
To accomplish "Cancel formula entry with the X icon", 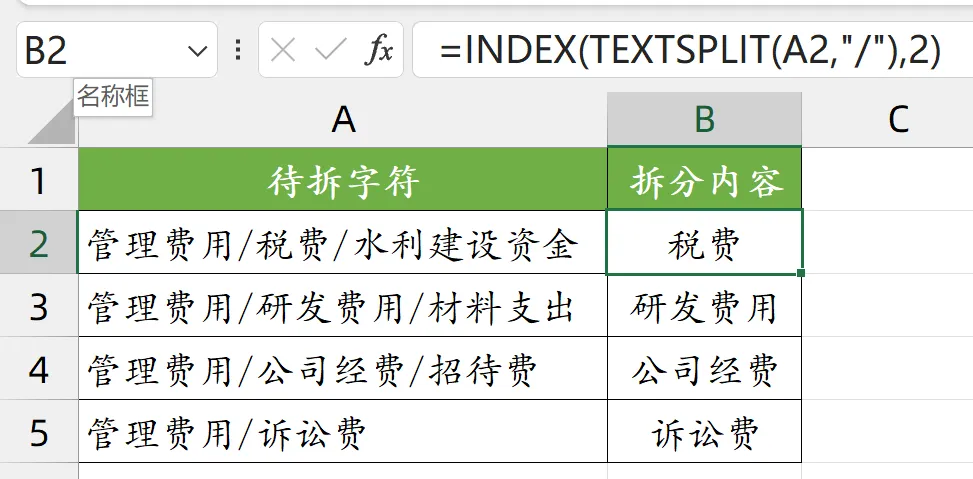I will pos(283,50).
